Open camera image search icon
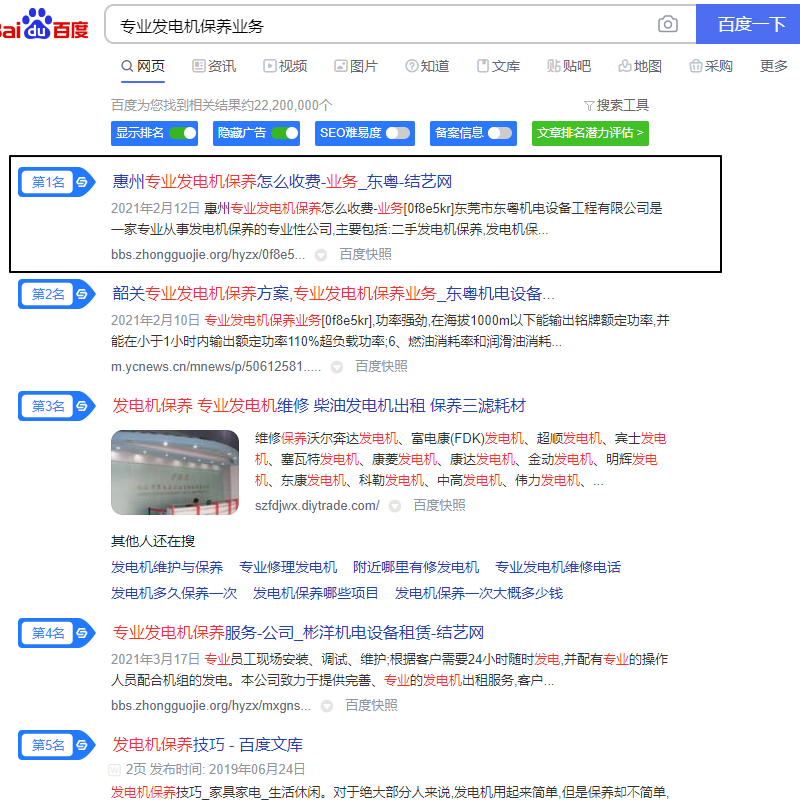Screen dimensions: 800x800 click(x=667, y=24)
